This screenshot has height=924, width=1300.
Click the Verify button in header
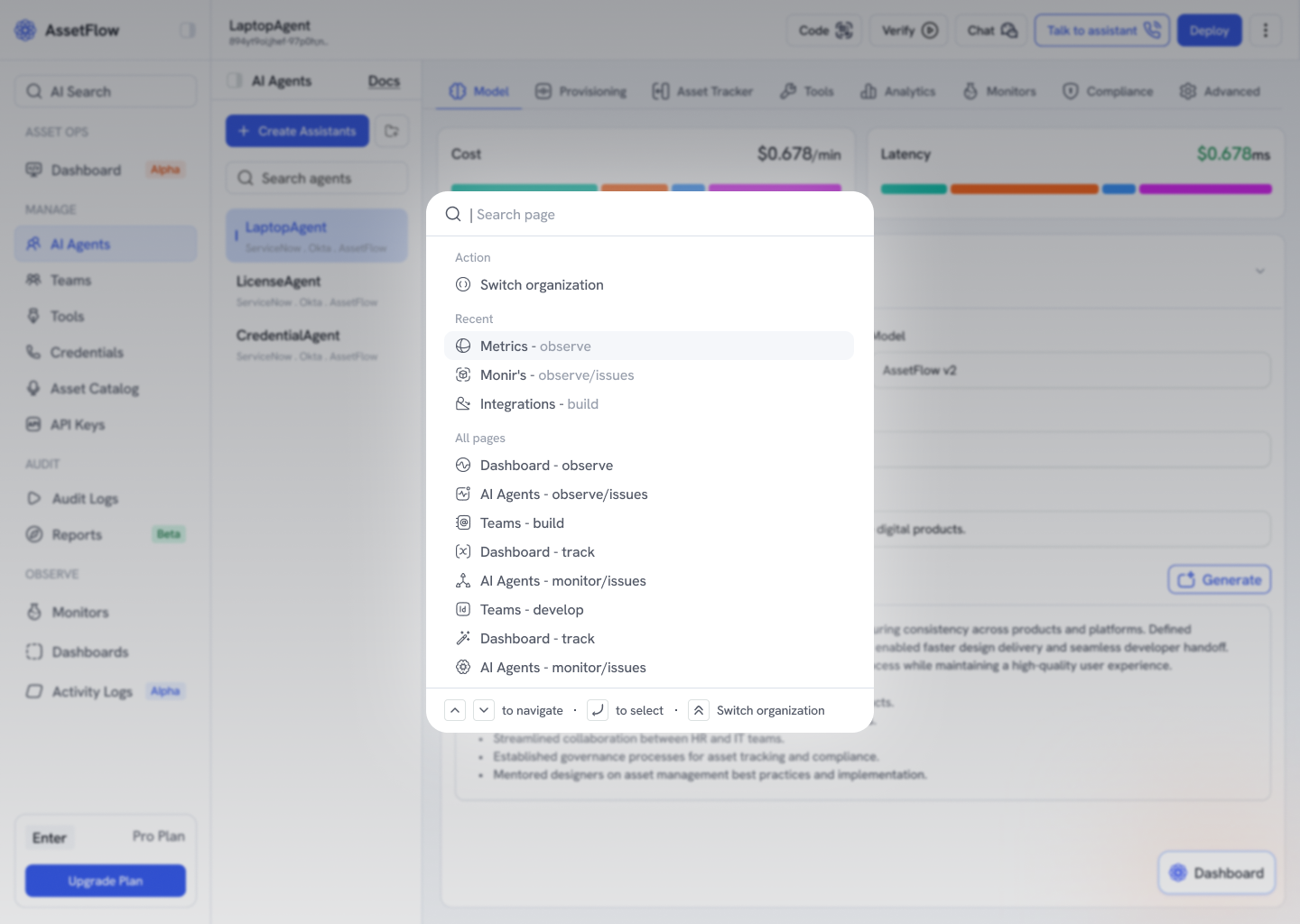909,31
